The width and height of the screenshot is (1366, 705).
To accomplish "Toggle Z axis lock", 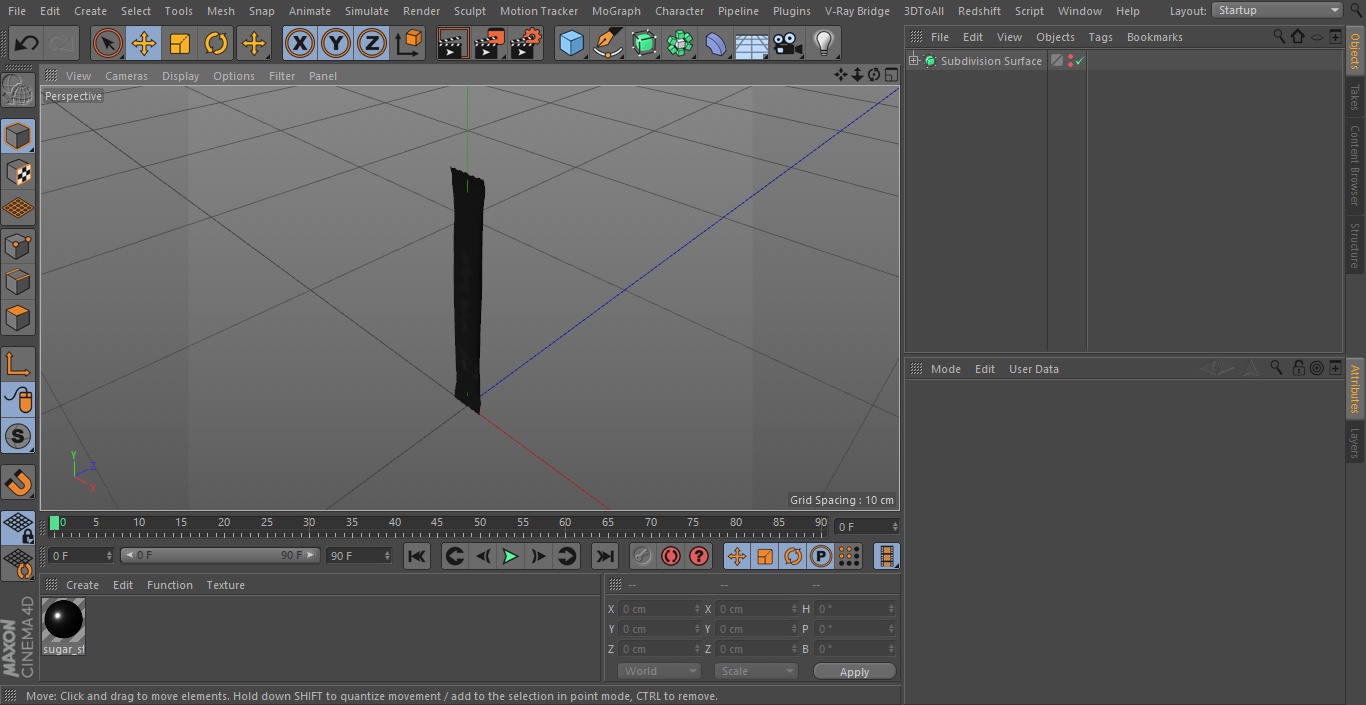I will pyautogui.click(x=372, y=43).
